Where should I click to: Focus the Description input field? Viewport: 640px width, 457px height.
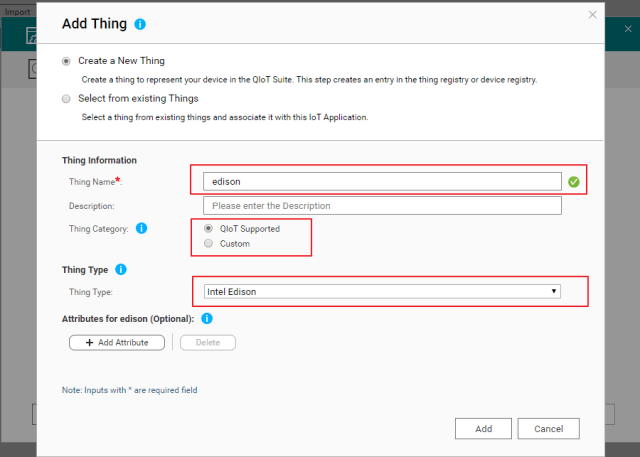tap(381, 206)
